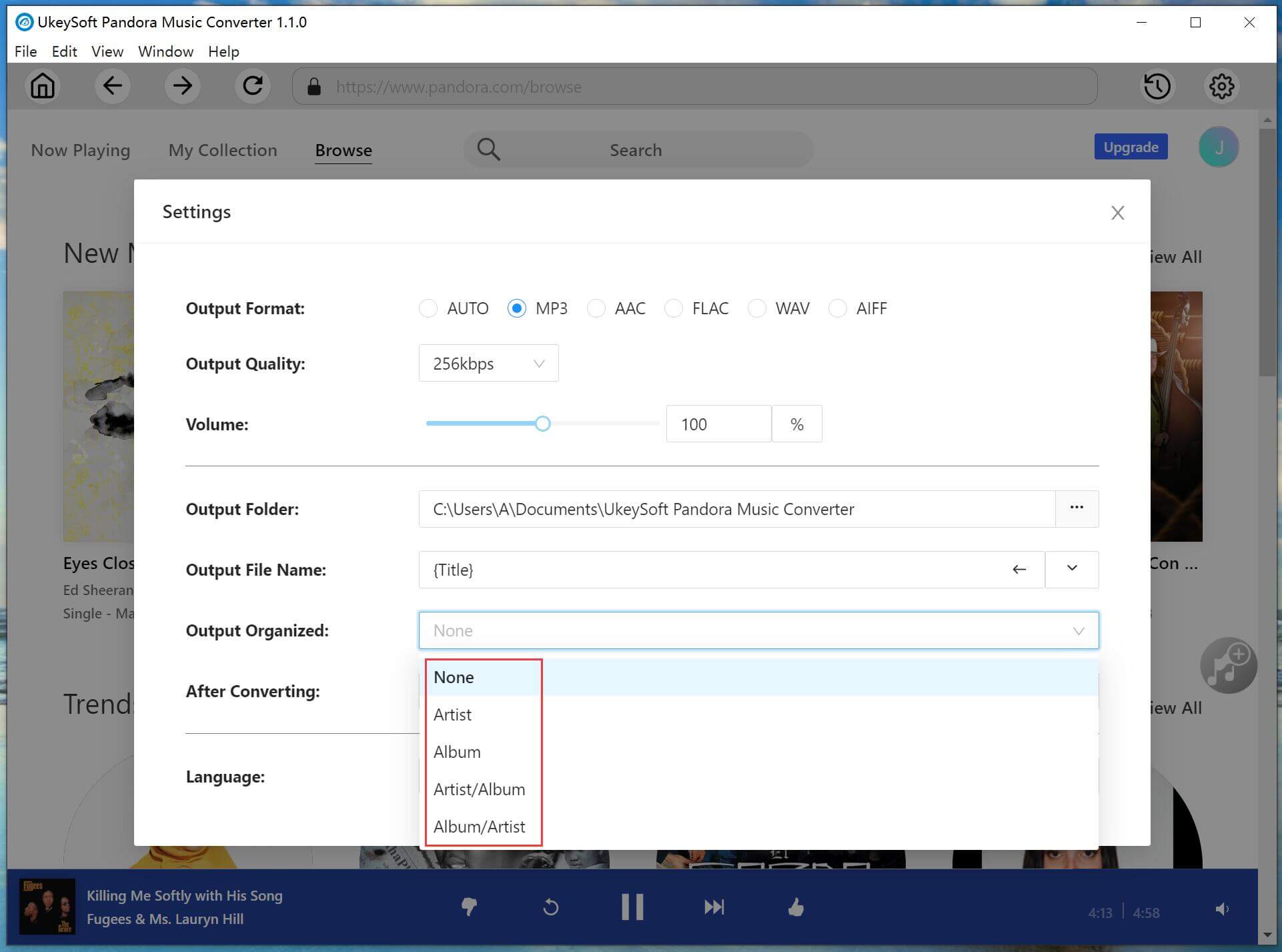Navigate forward with right arrow
This screenshot has height=952, width=1282.
[x=182, y=86]
